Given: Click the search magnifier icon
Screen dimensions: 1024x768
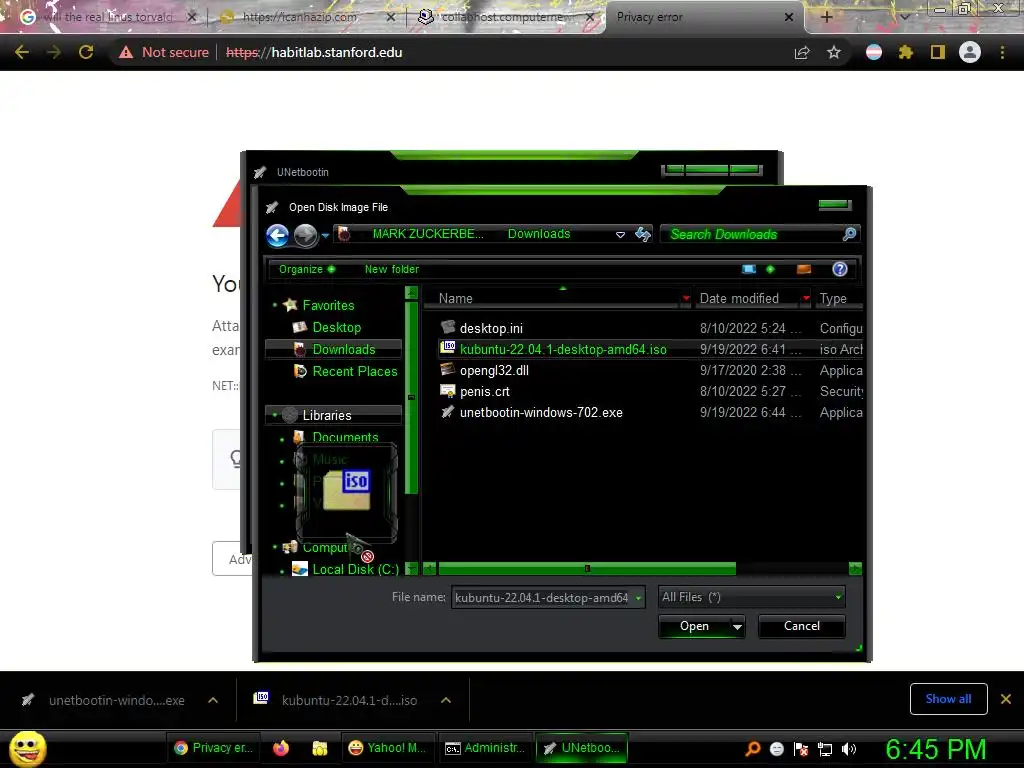Looking at the screenshot, I should pos(850,234).
